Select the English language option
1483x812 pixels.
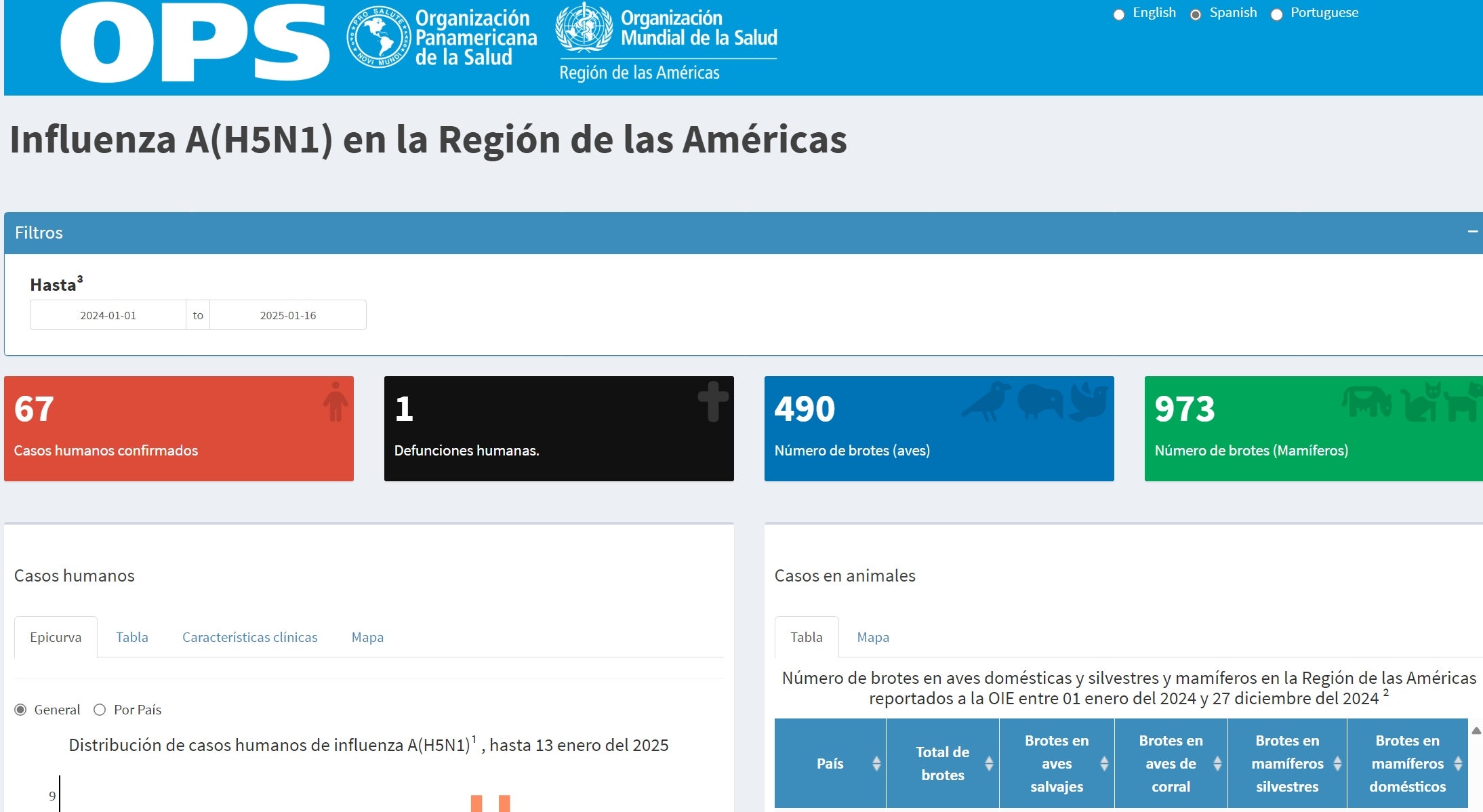point(1119,14)
